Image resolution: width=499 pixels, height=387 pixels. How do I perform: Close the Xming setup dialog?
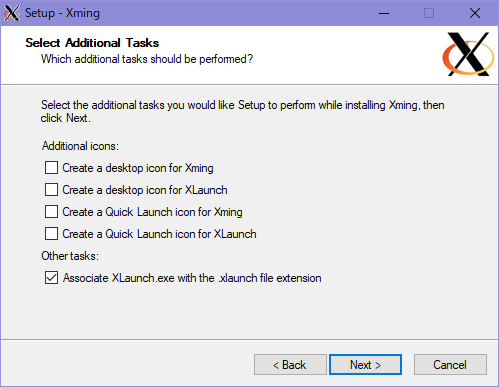(x=475, y=13)
